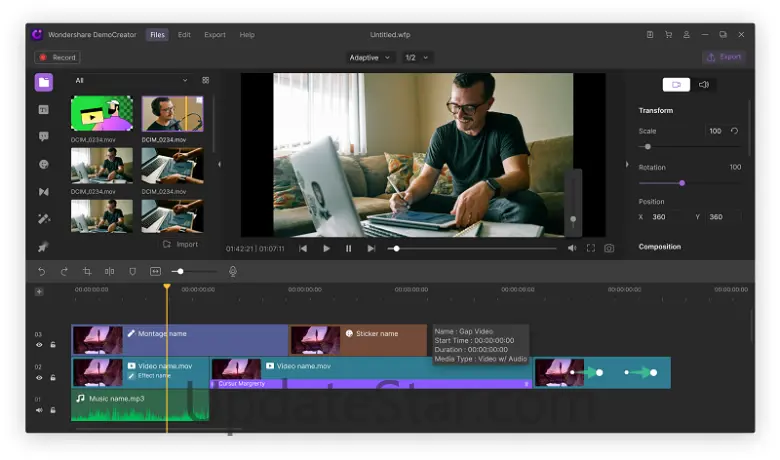
Task: Open the Edit menu
Action: pos(184,35)
